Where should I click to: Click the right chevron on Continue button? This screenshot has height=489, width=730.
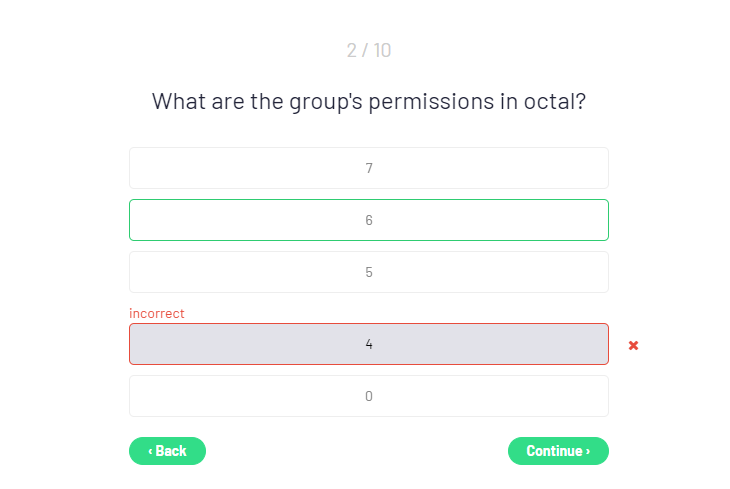tap(588, 451)
